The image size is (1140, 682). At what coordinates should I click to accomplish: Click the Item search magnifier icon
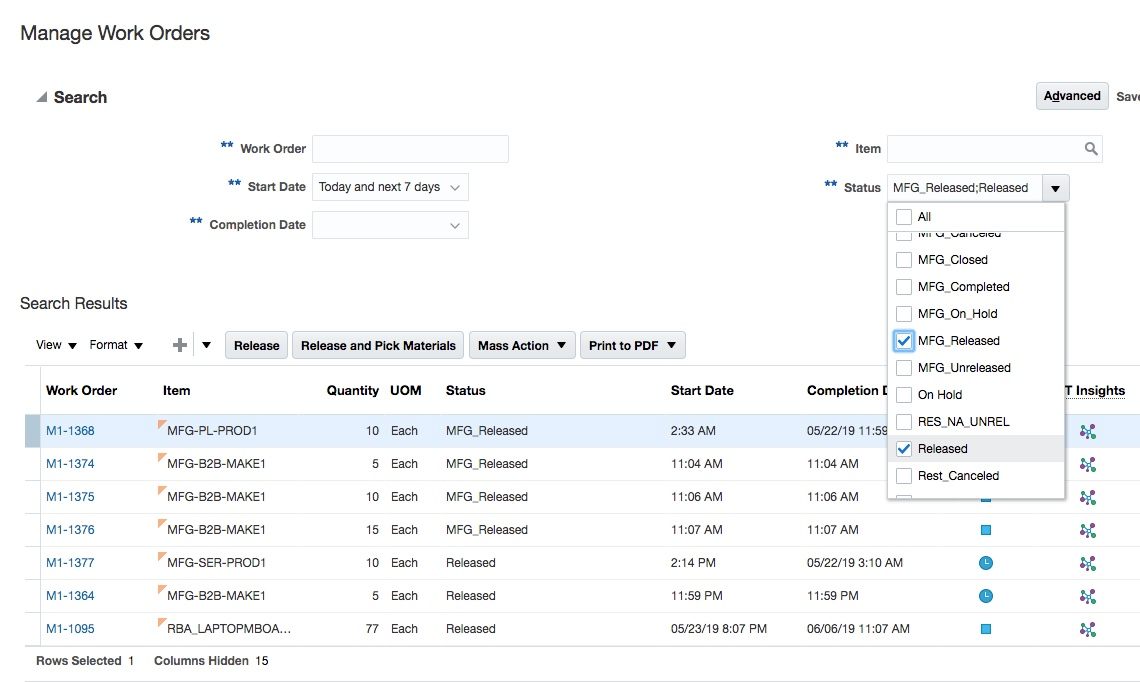click(x=1091, y=148)
